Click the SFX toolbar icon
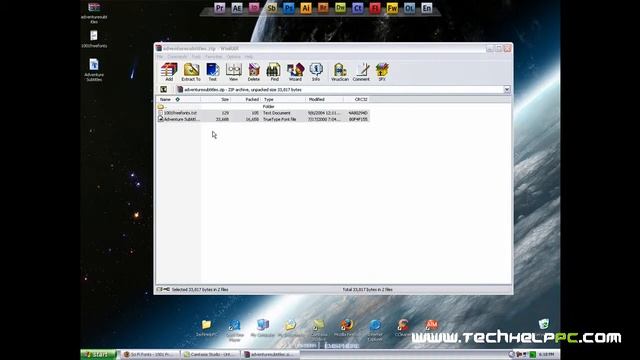This screenshot has width=640, height=360. coord(382,72)
